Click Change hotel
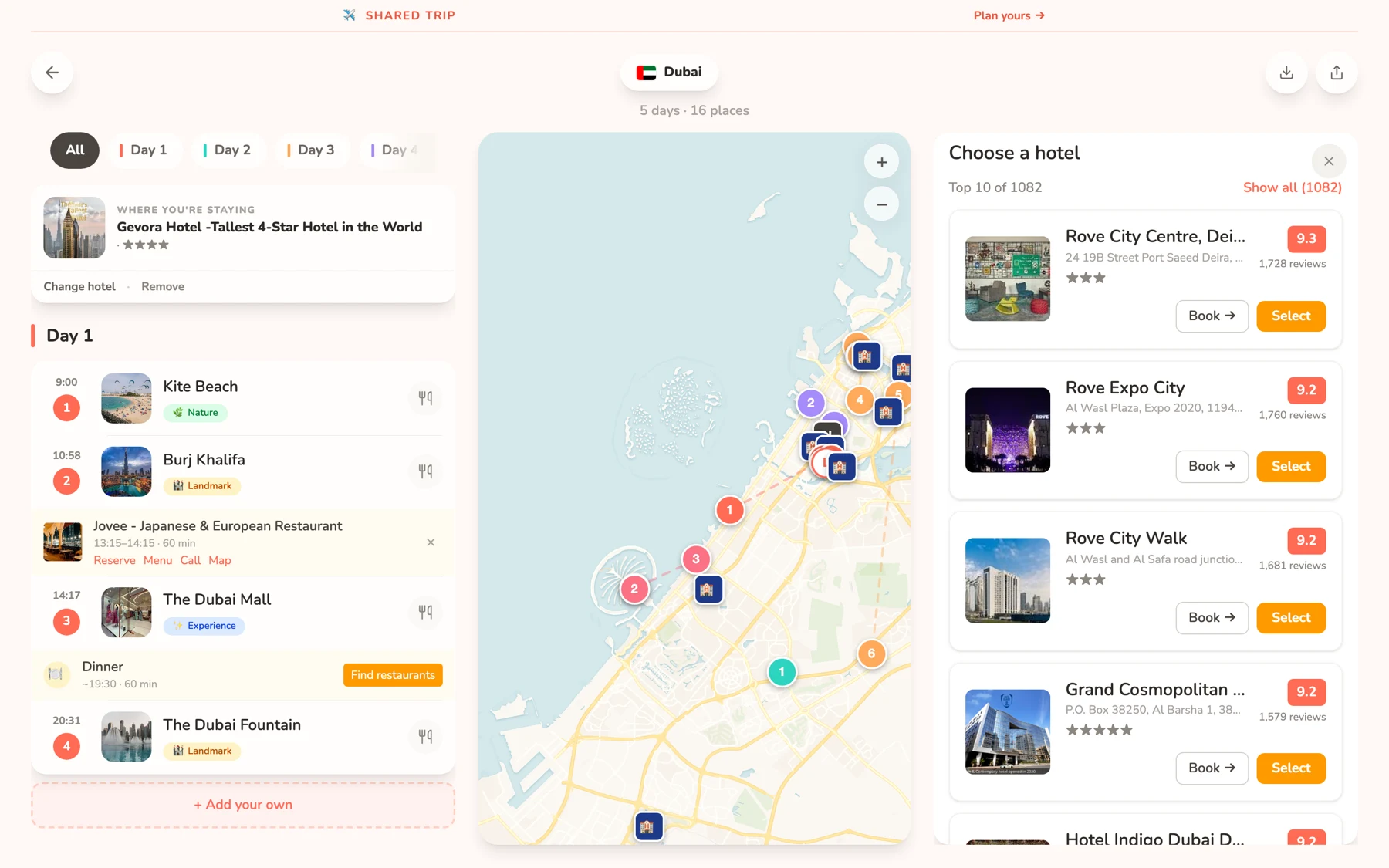1389x868 pixels. (79, 286)
